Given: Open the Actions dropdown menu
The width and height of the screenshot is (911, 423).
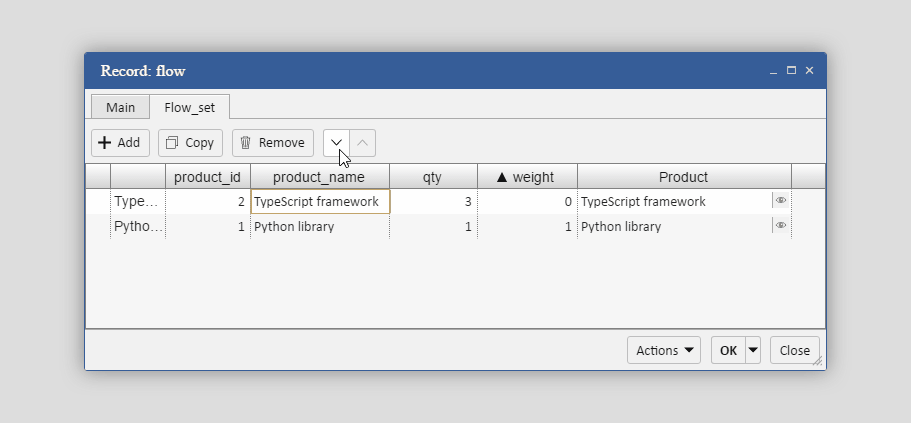Looking at the screenshot, I should 663,350.
